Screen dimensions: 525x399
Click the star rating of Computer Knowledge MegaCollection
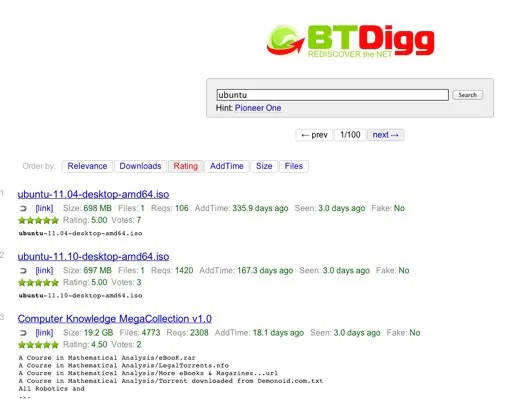(39, 345)
